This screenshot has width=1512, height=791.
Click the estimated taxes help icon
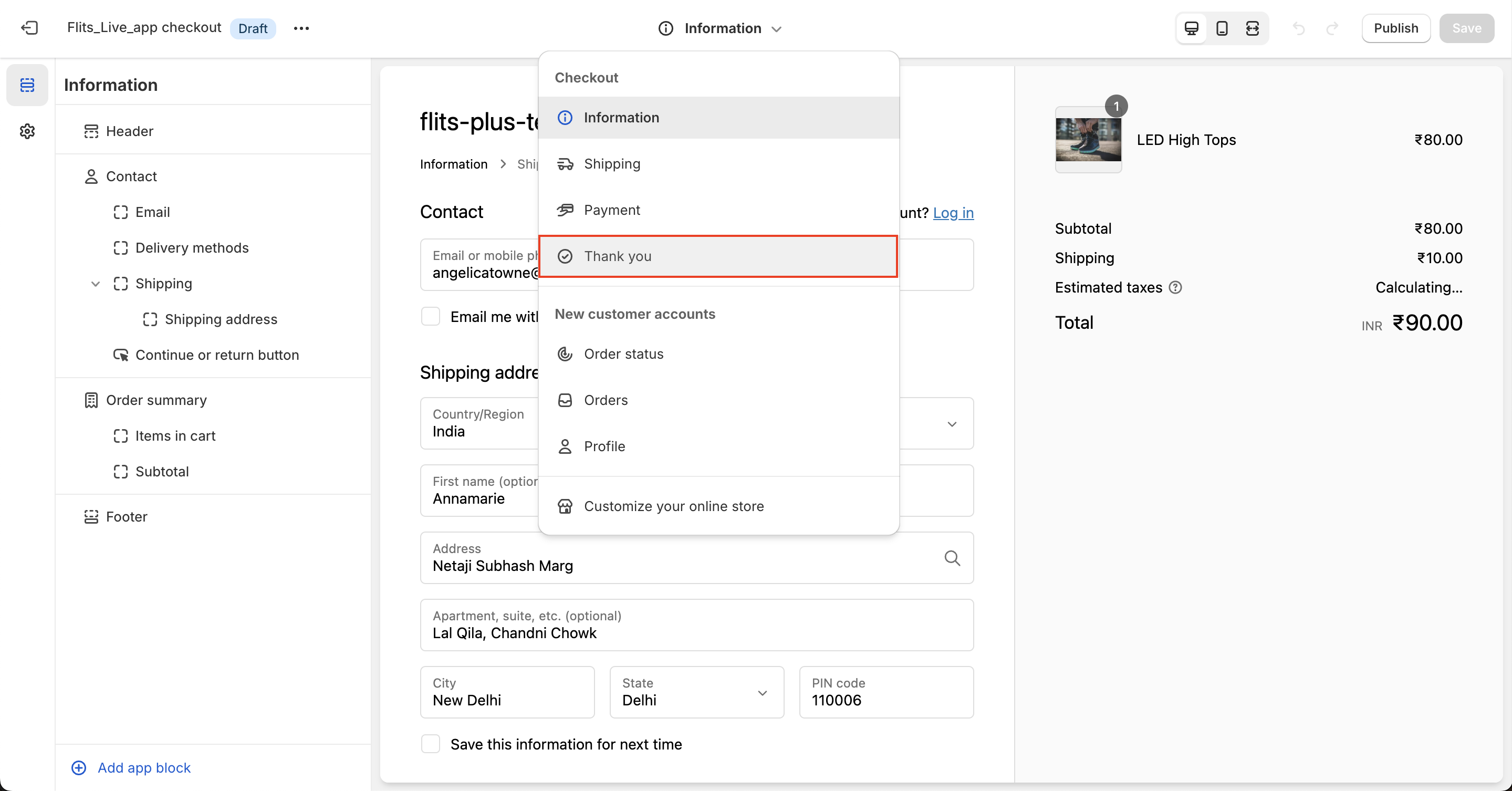(1175, 287)
